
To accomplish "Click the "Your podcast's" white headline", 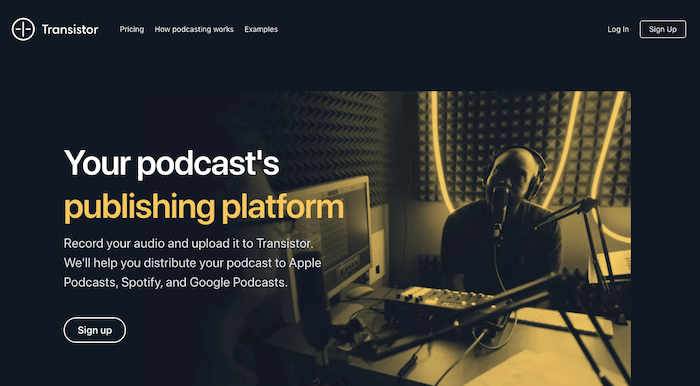I will click(172, 164).
